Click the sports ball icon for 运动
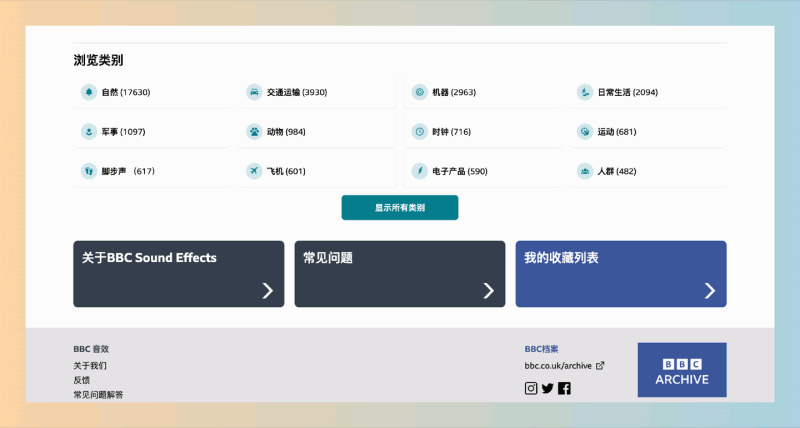This screenshot has height=428, width=800. [x=585, y=132]
